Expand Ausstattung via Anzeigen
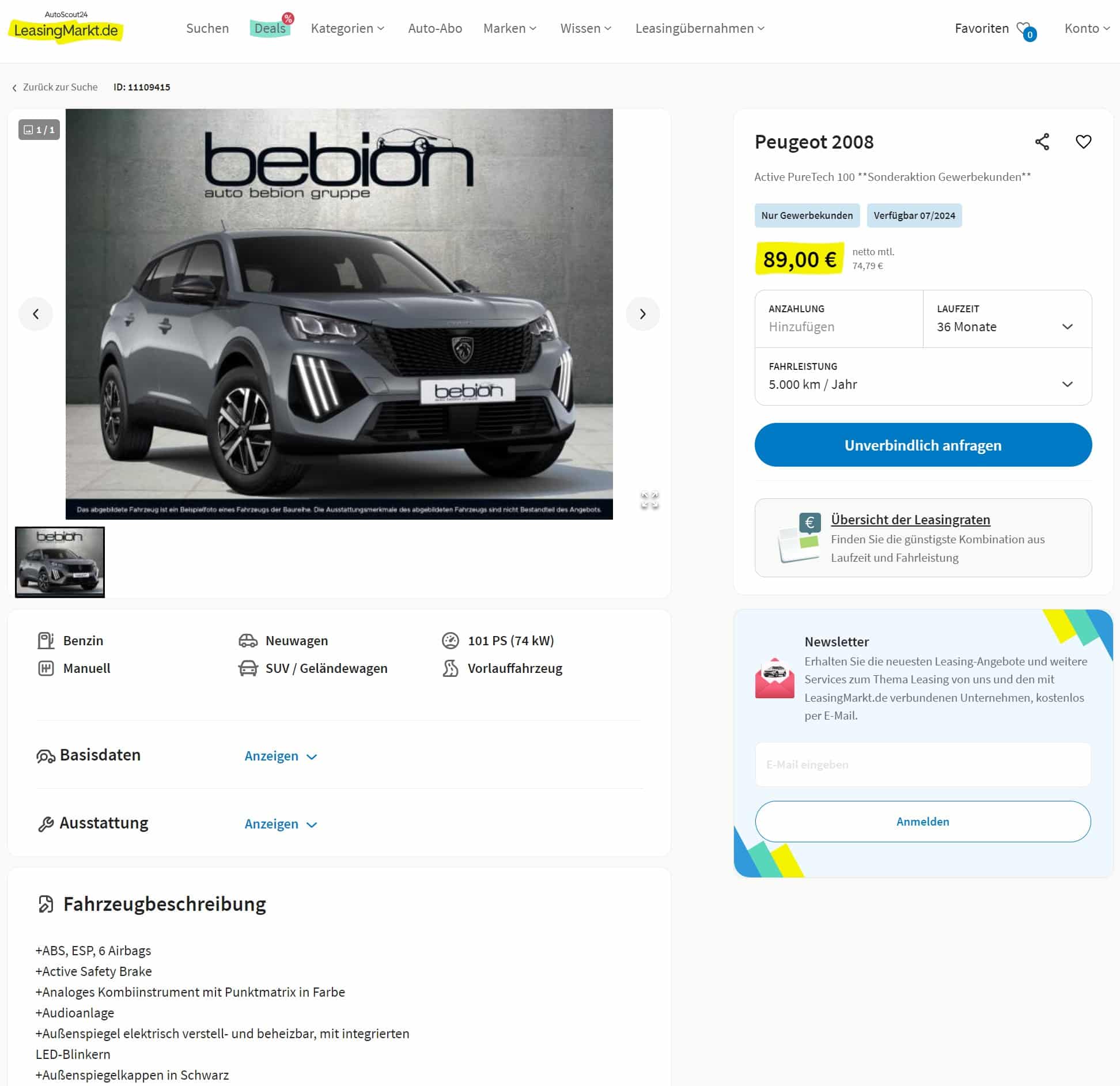Screen dimensions: 1120x1086 click(281, 824)
